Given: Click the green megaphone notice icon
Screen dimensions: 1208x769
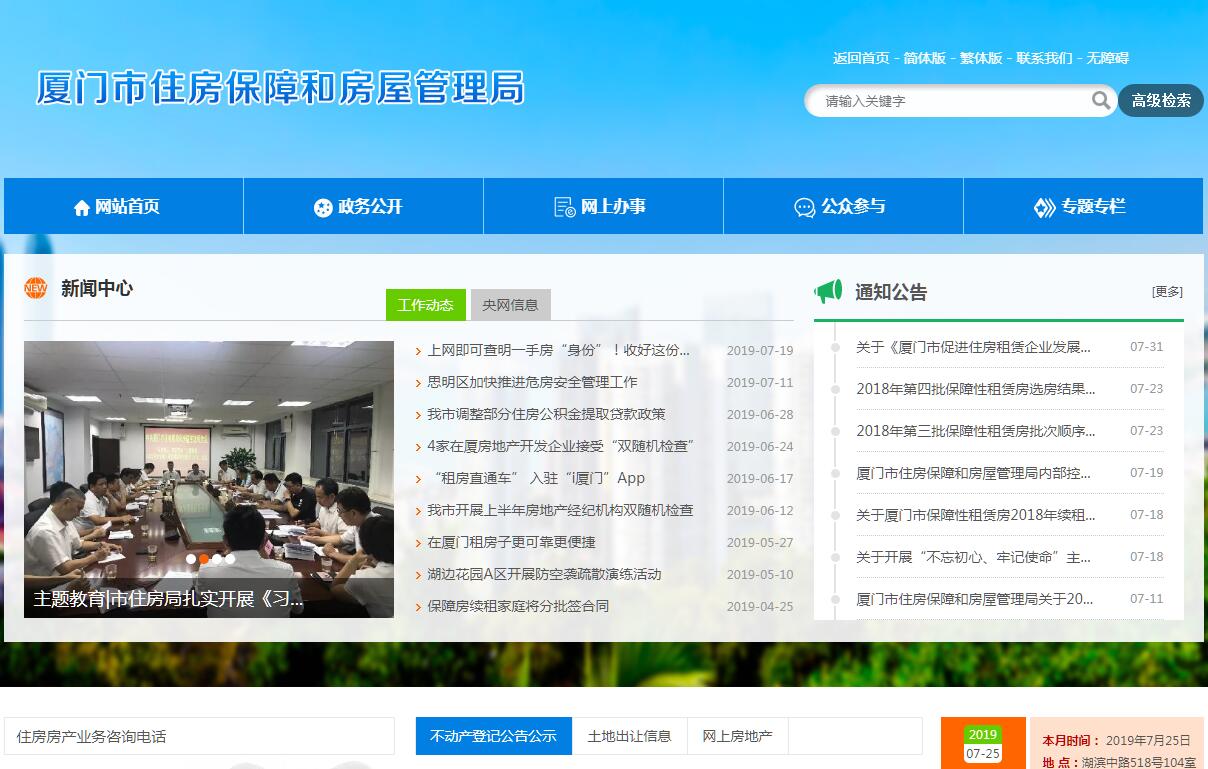Looking at the screenshot, I should click(x=828, y=292).
